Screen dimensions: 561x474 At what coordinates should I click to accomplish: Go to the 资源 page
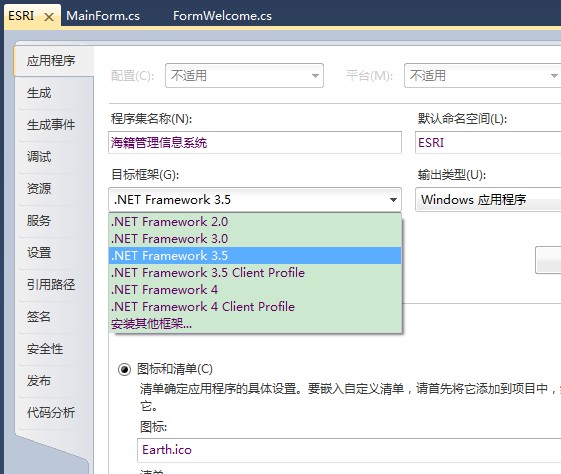(x=54, y=189)
